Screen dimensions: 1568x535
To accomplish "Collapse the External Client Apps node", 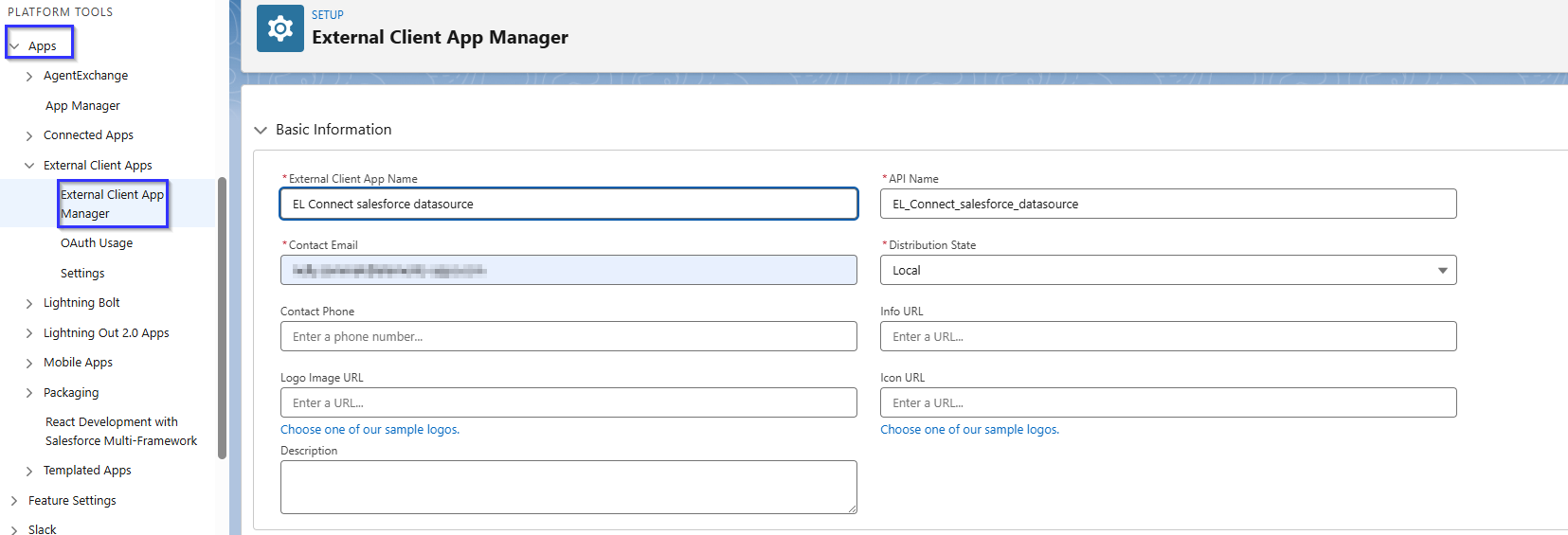I will click(x=29, y=166).
